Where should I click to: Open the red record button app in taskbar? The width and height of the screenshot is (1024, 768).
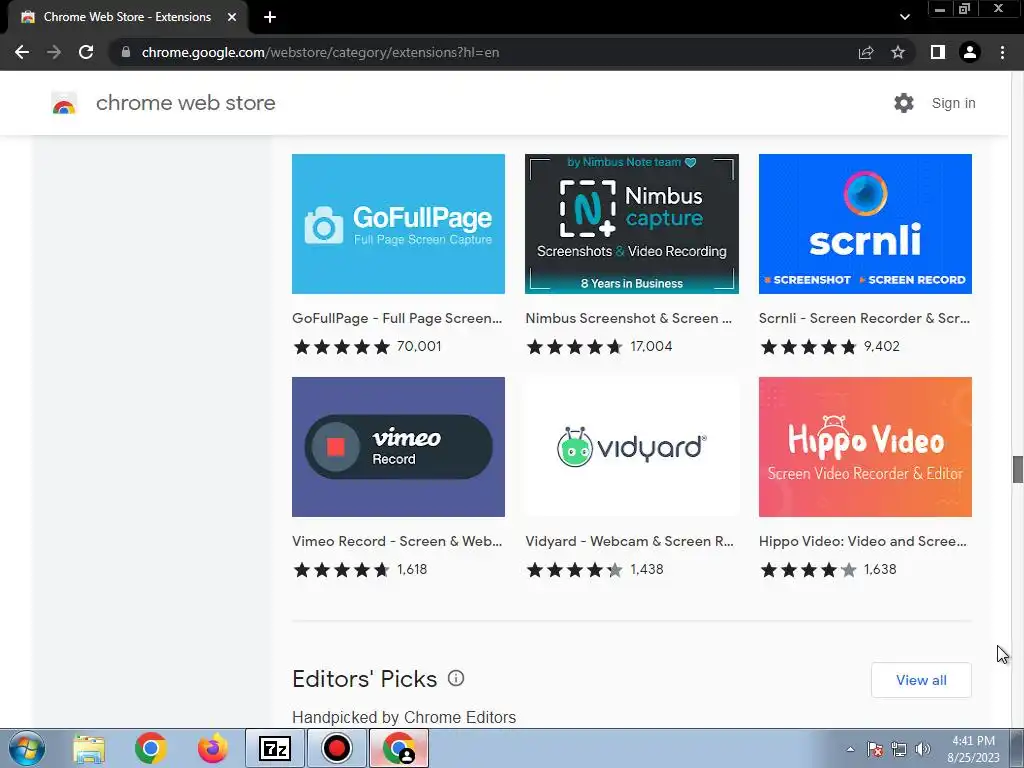tap(336, 748)
